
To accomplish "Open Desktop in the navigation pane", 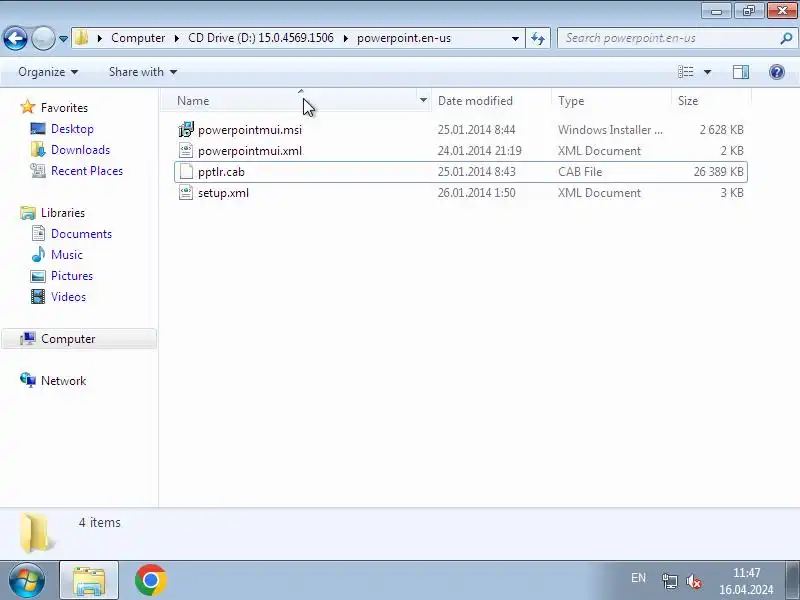I will click(x=72, y=129).
